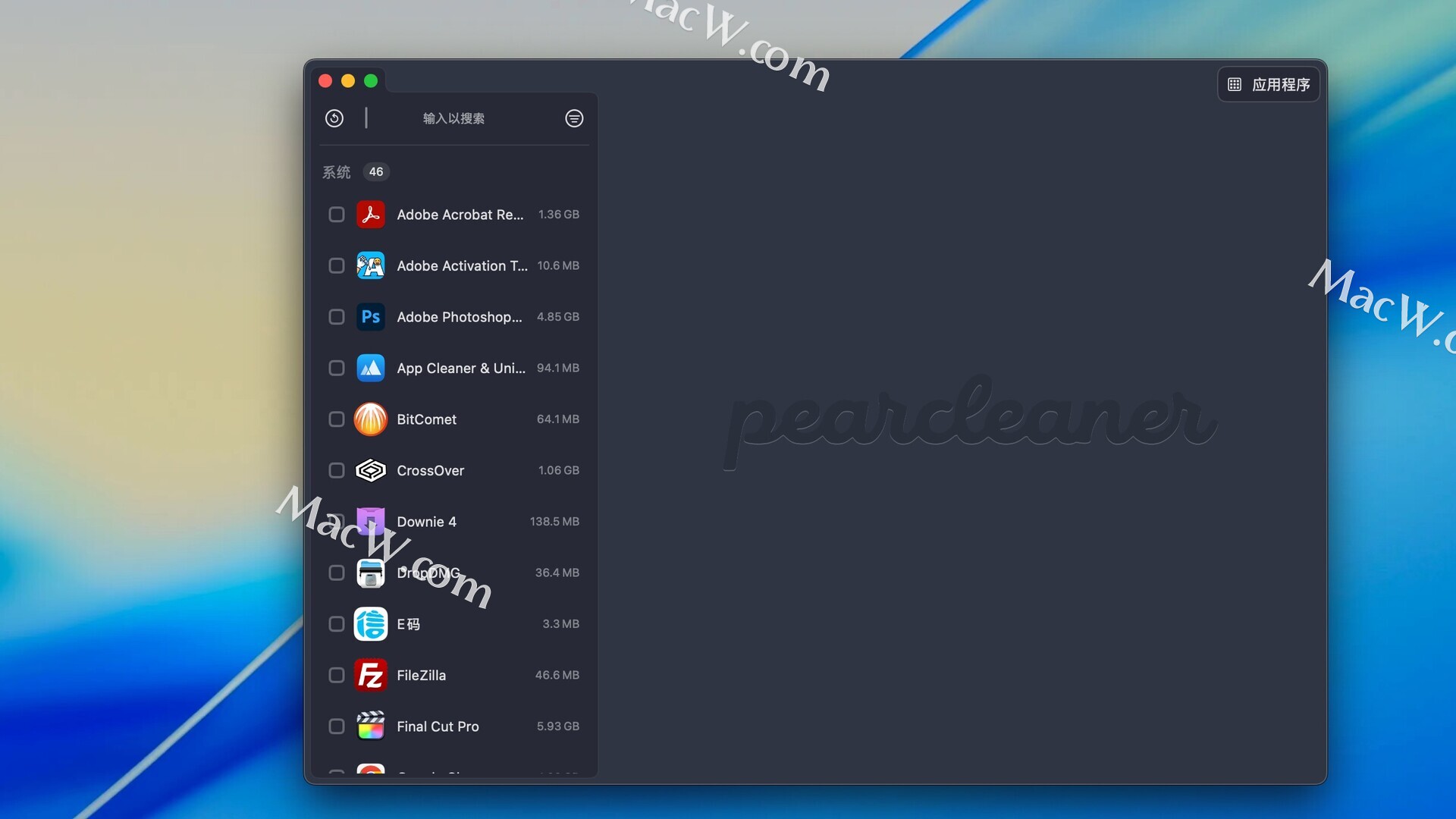Check the Final Cut Pro checkbox

coord(337,726)
